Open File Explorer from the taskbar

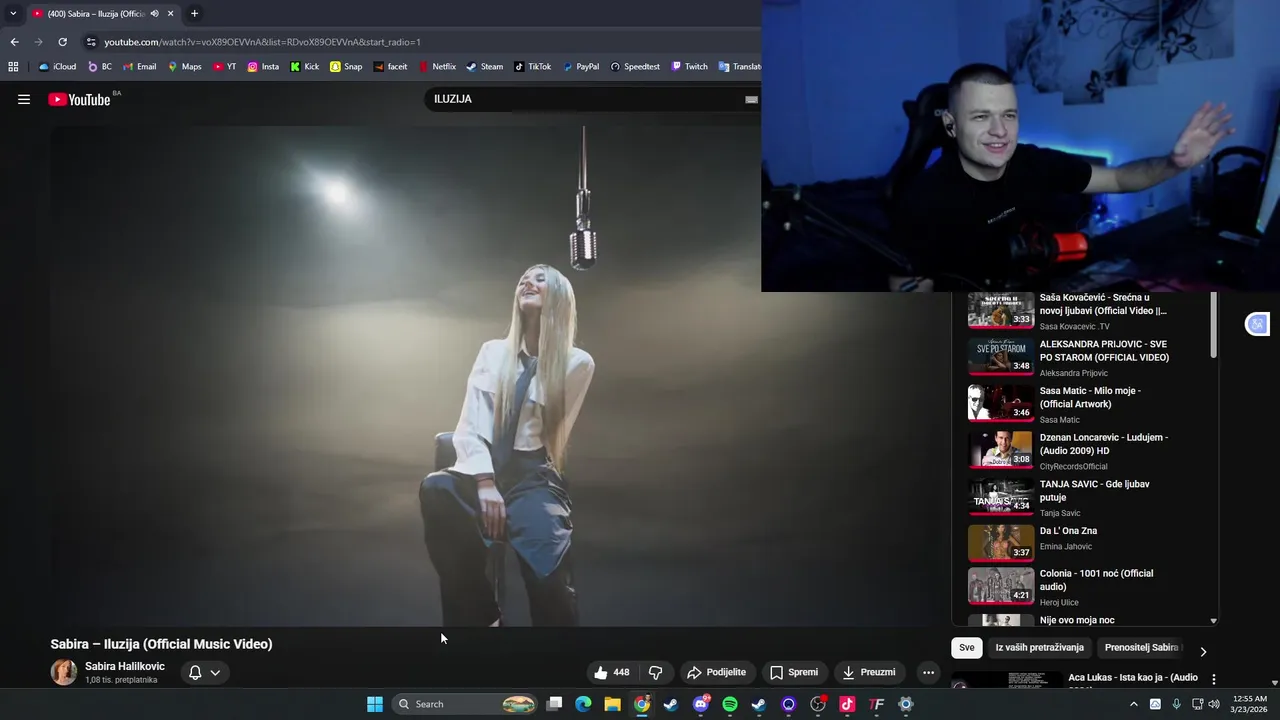point(612,704)
